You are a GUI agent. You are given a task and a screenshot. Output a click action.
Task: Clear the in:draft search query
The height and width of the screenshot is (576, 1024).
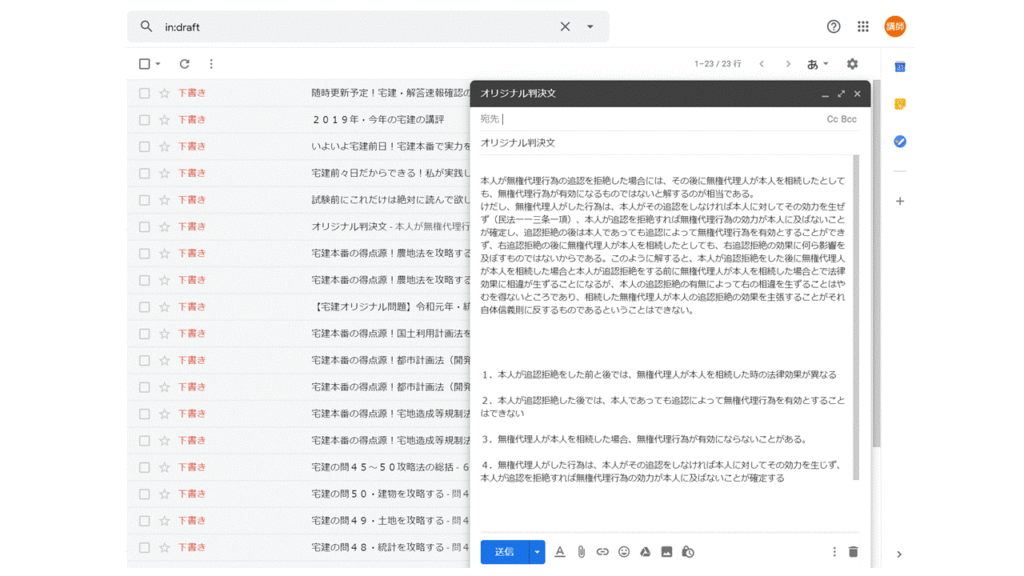pos(565,27)
